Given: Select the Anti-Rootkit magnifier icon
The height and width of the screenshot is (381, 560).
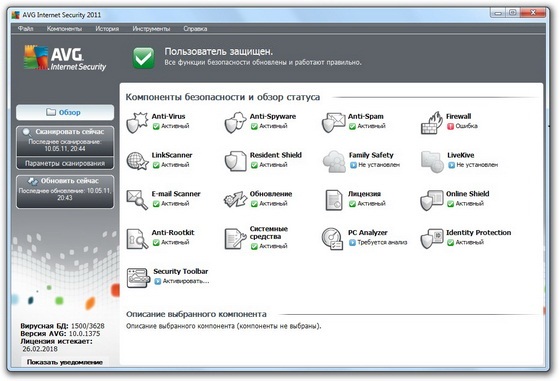Looking at the screenshot, I should [137, 239].
